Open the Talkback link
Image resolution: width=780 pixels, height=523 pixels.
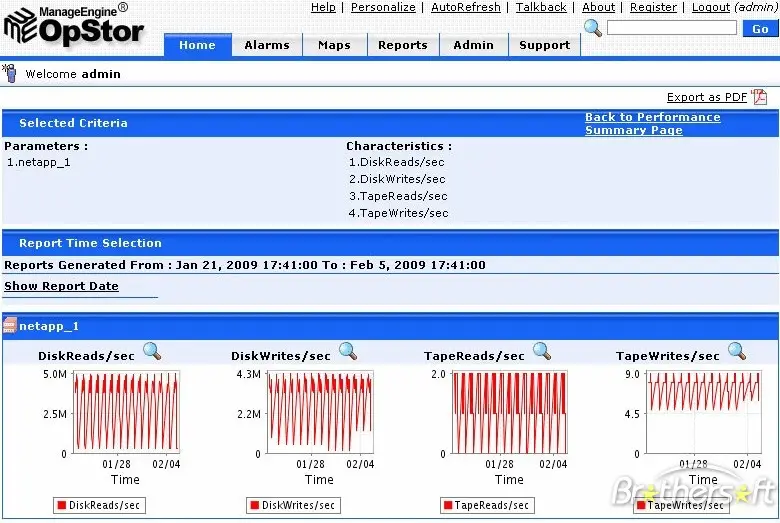(541, 7)
